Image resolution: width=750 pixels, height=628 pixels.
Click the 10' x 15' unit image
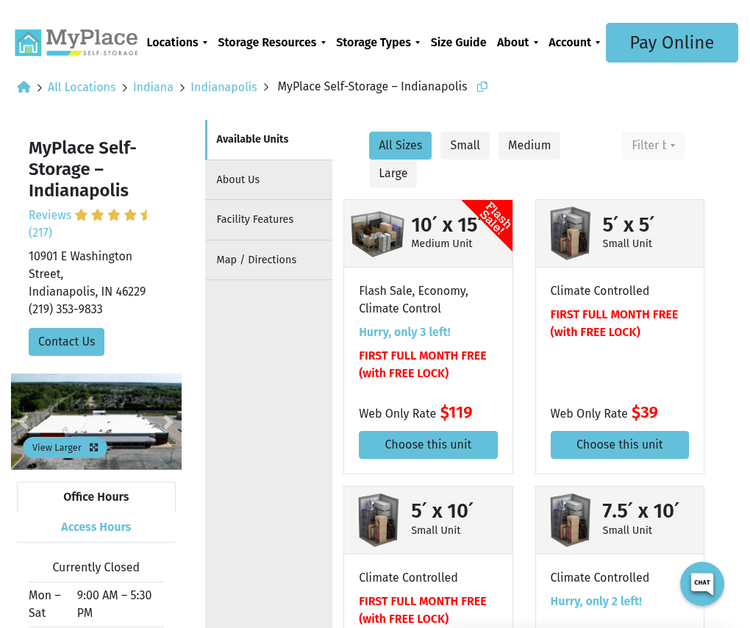click(377, 233)
